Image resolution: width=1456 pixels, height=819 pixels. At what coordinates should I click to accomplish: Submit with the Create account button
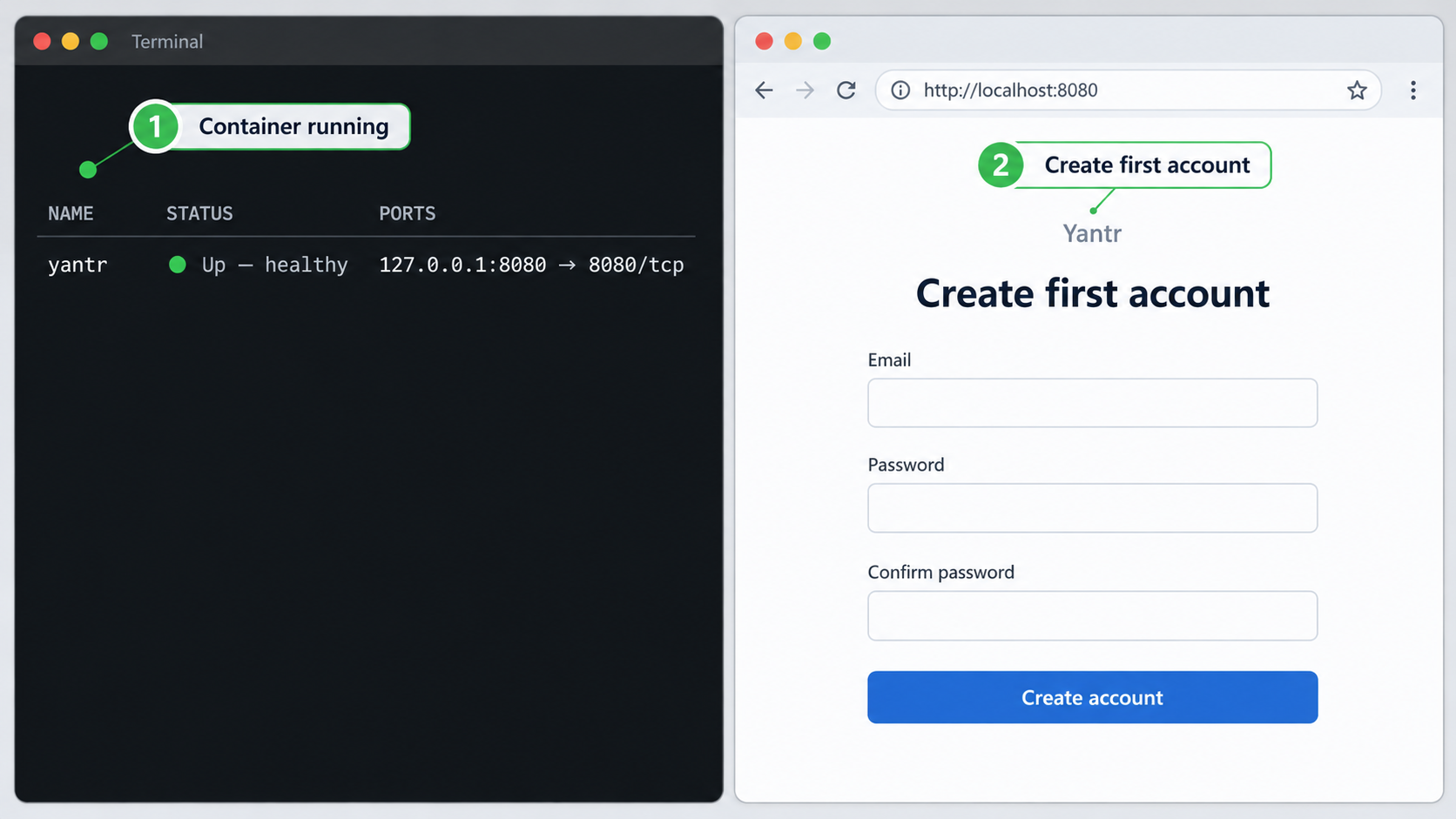tap(1092, 697)
